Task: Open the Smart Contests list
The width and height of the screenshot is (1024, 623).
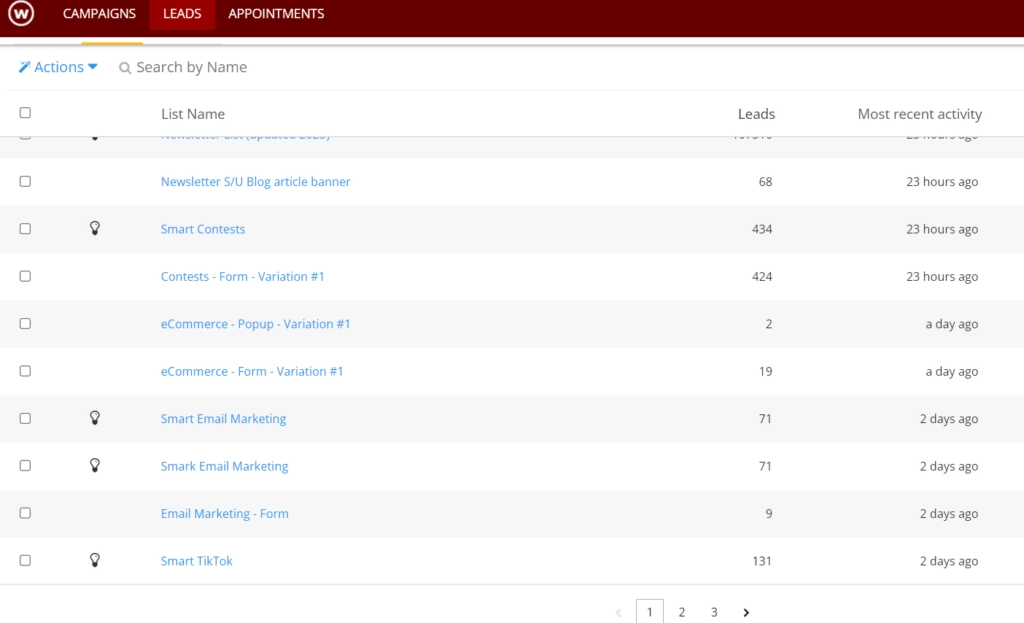Action: 202,229
